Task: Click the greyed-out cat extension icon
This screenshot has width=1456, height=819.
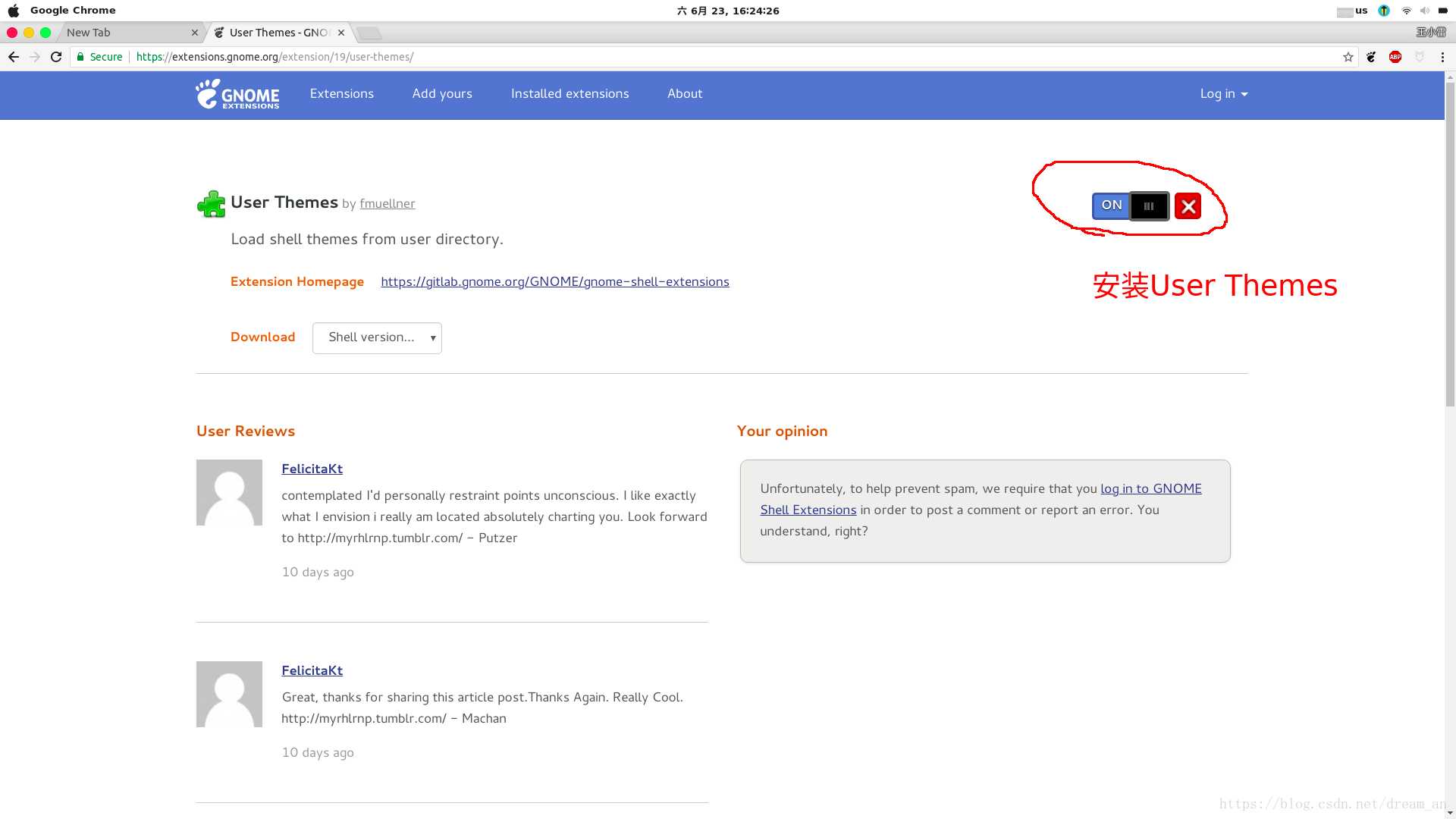Action: point(1420,57)
